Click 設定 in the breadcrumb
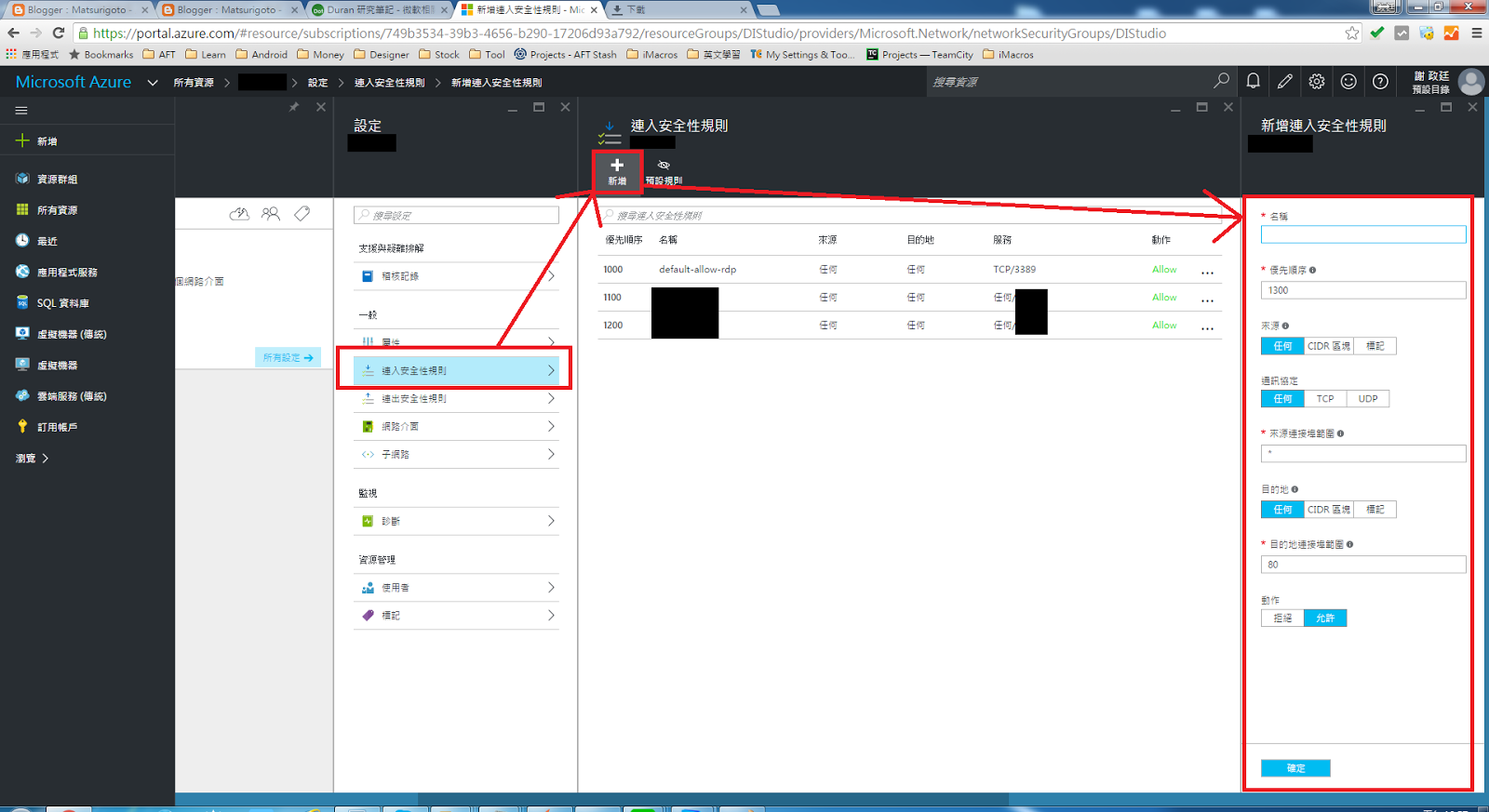This screenshot has width=1489, height=812. pos(318,83)
